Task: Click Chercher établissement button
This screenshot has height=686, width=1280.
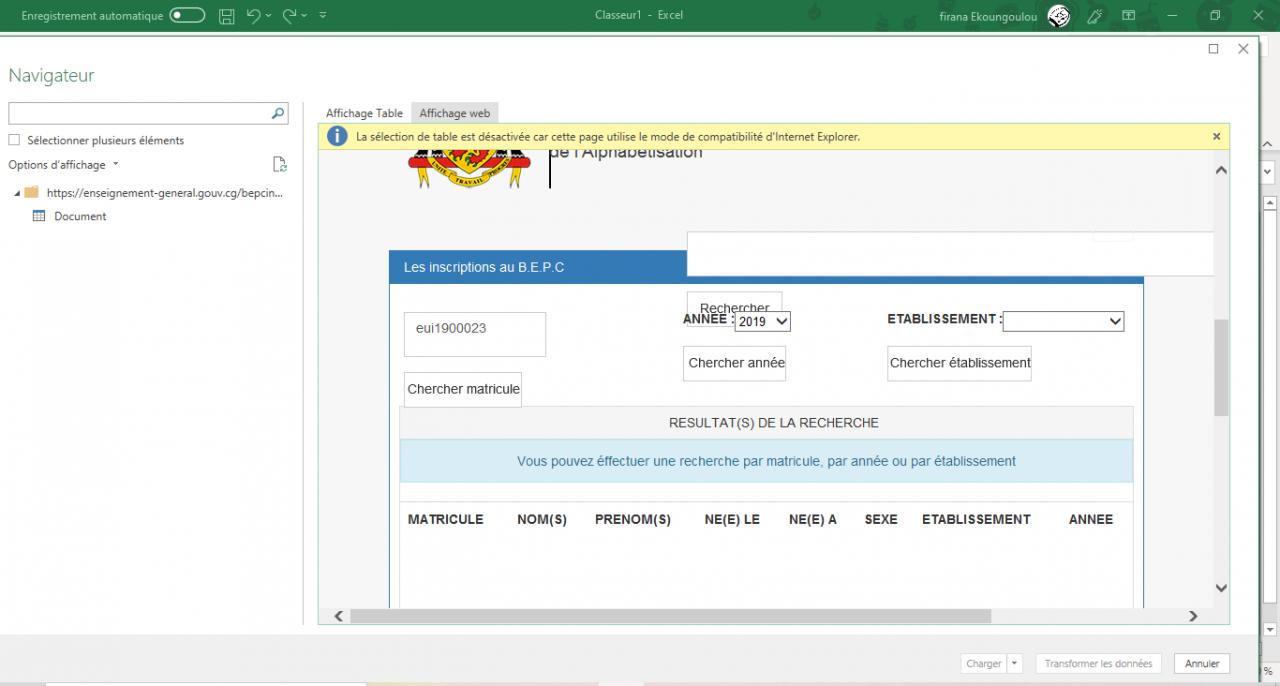Action: (x=959, y=363)
